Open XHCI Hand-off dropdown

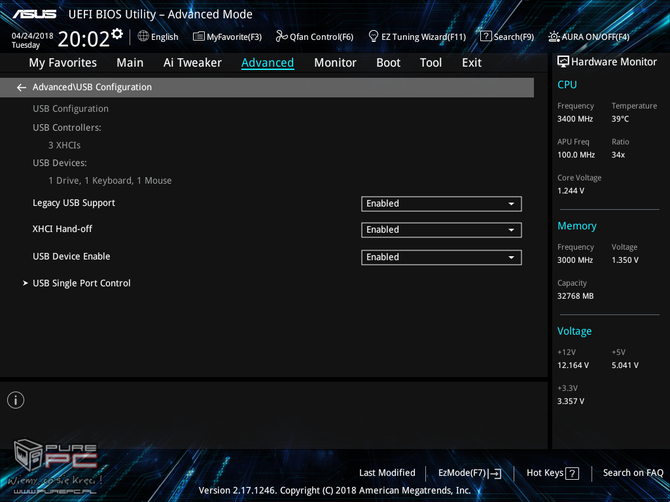click(x=441, y=230)
